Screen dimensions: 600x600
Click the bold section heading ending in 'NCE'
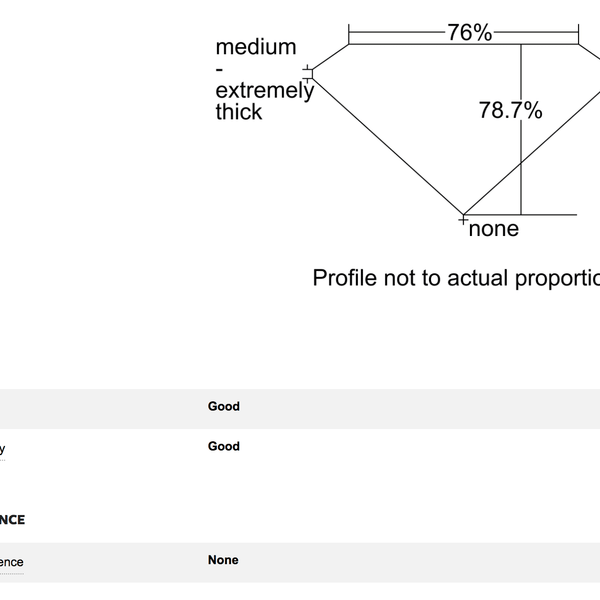pyautogui.click(x=12, y=520)
